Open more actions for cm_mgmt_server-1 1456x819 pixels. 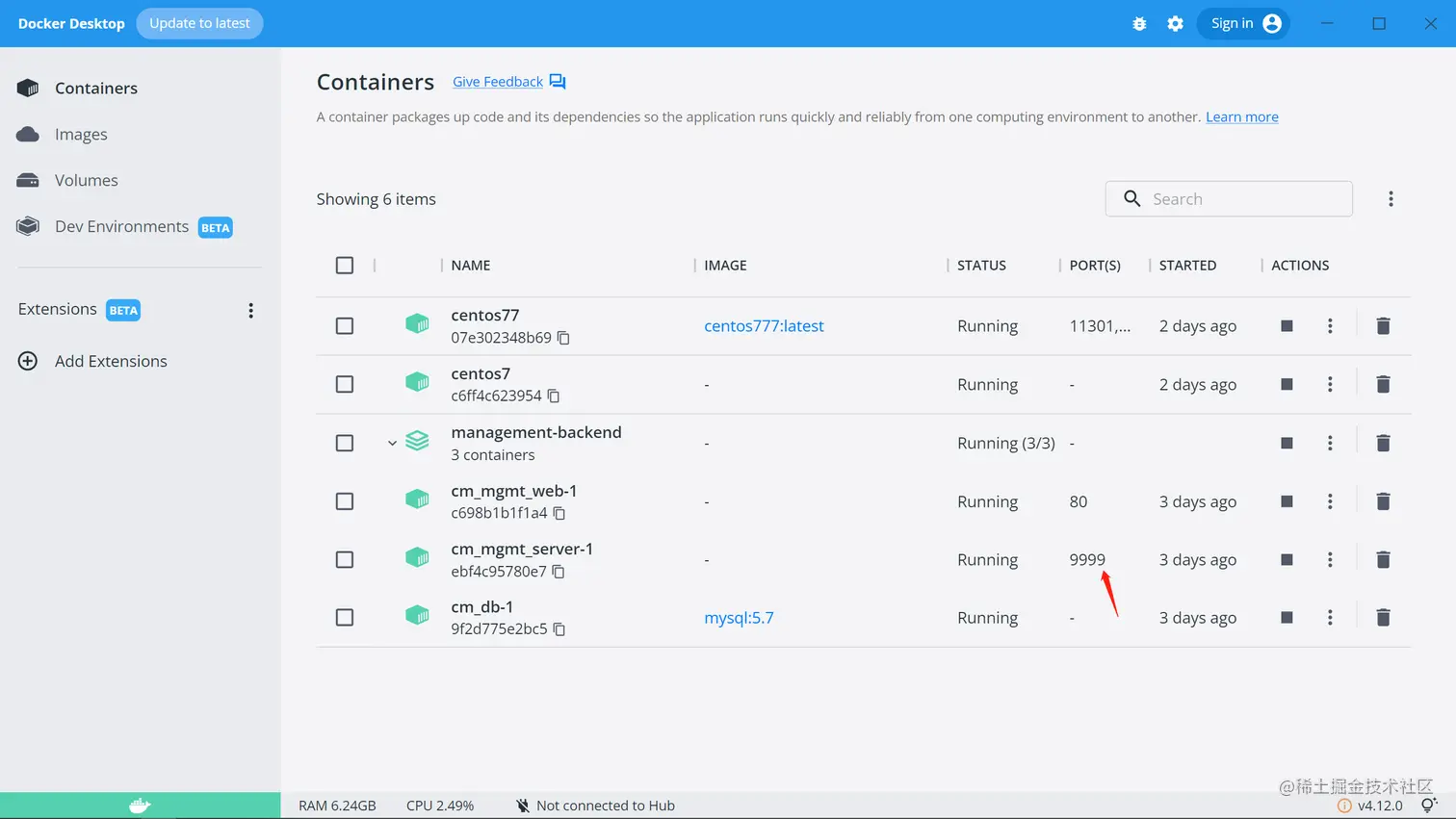(x=1330, y=559)
